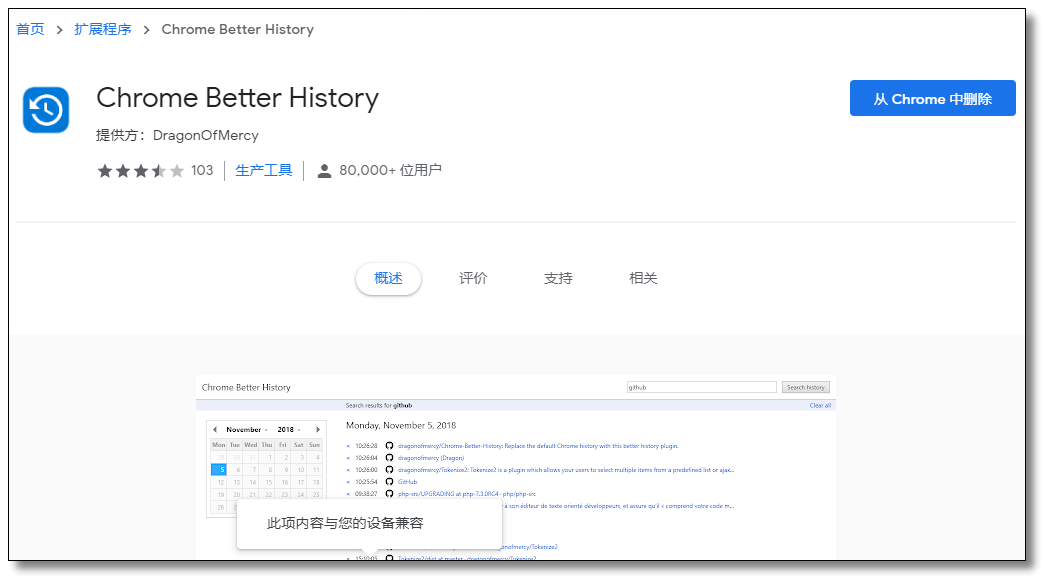Click the 从 Chrome 中删除 button
The image size is (1042, 577).
tap(932, 98)
